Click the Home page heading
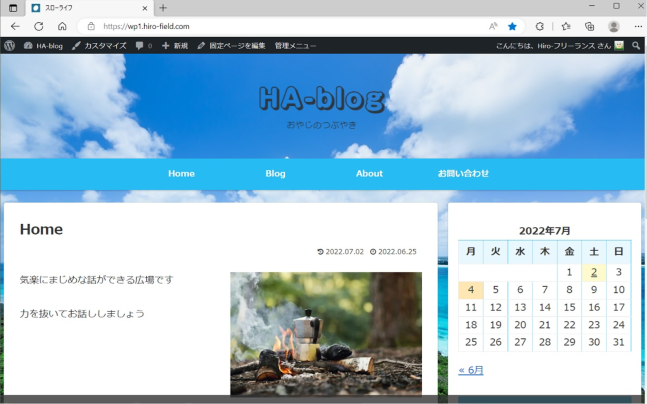This screenshot has width=647, height=404. coord(41,229)
